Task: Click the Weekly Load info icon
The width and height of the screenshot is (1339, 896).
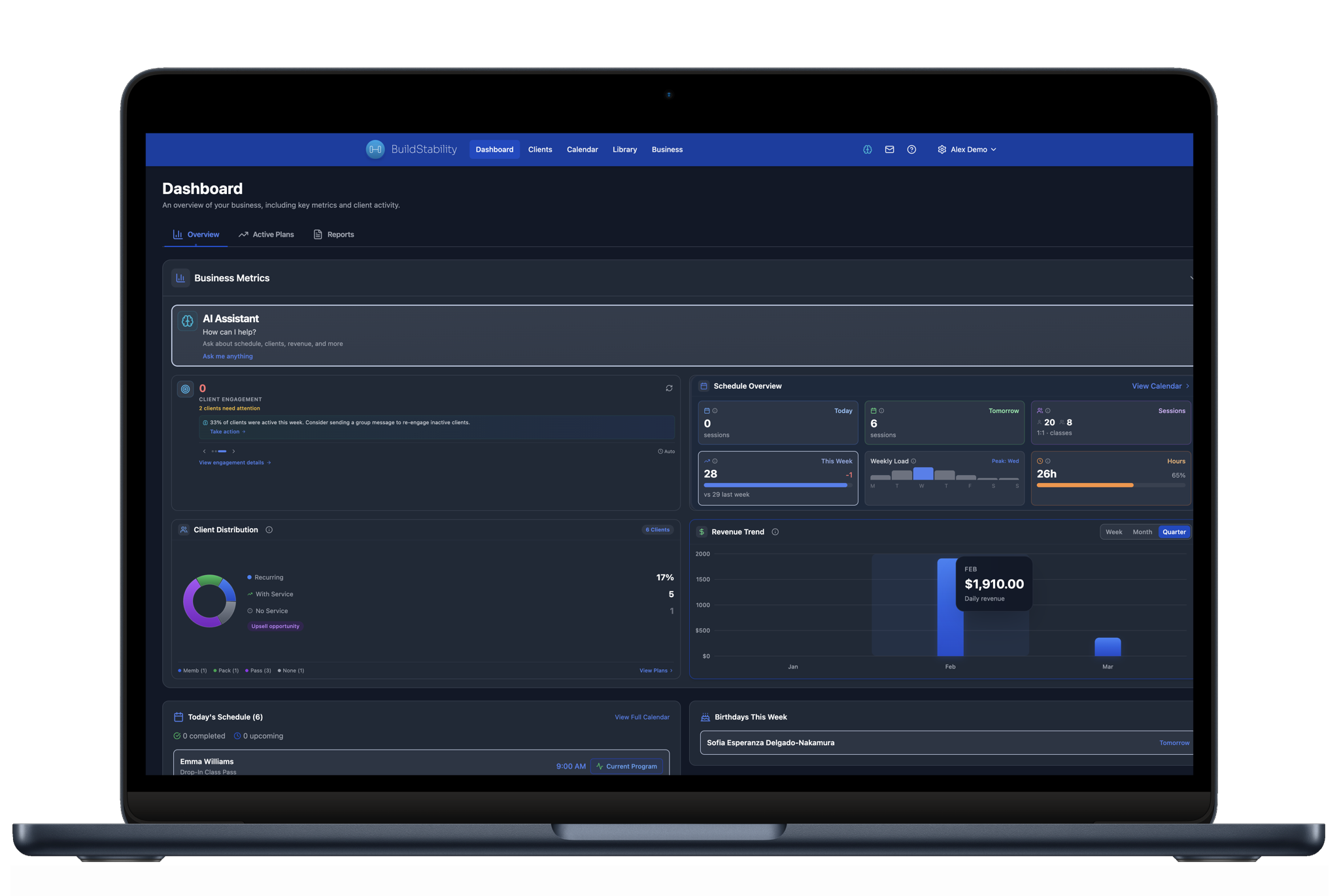Action: tap(913, 461)
